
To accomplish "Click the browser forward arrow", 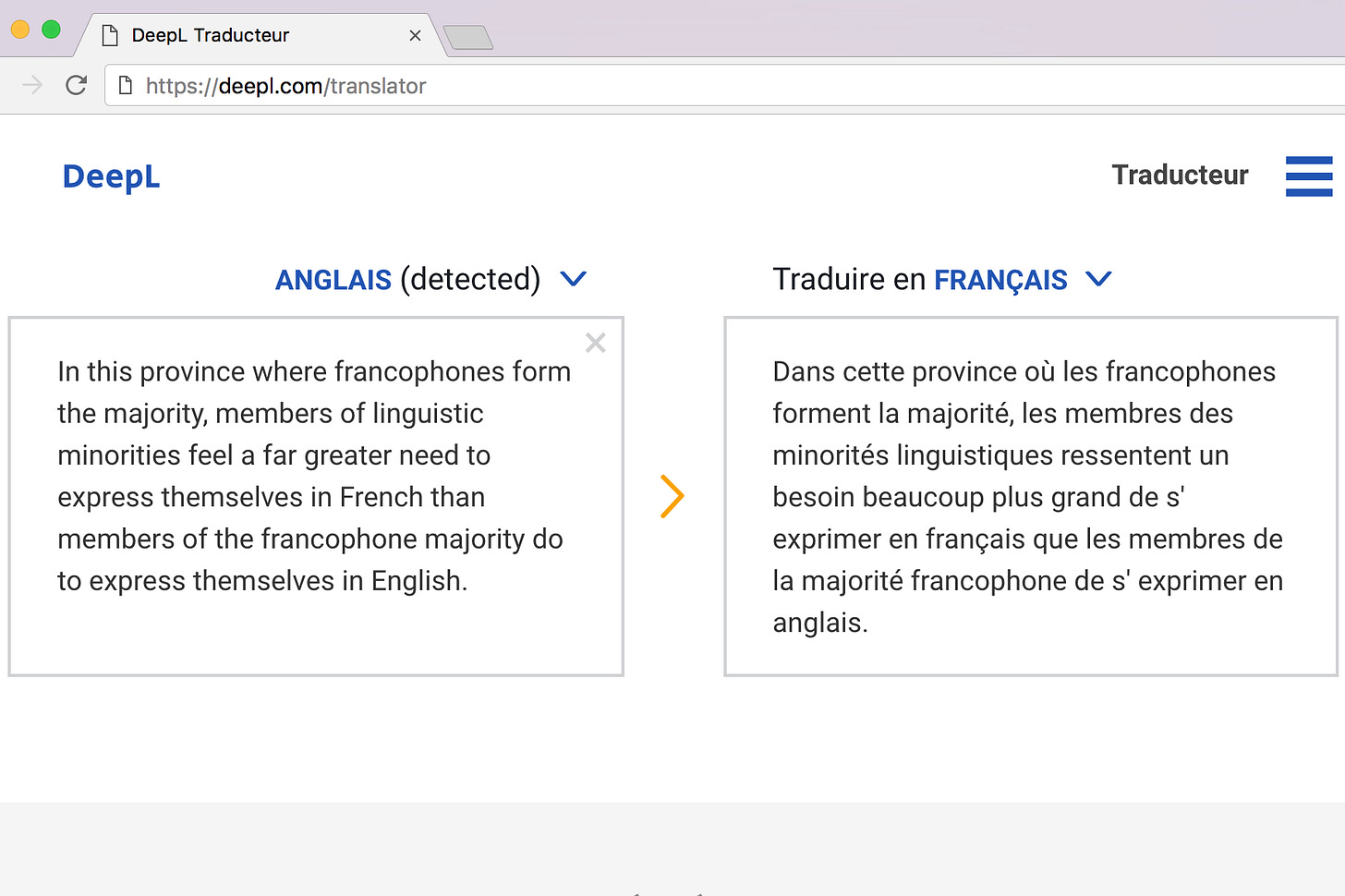I will point(32,86).
